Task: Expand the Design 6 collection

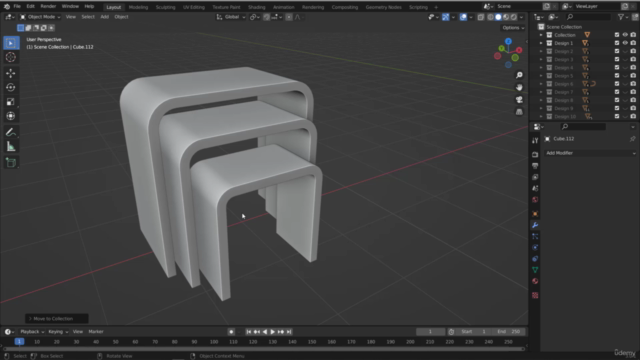Action: [x=541, y=84]
